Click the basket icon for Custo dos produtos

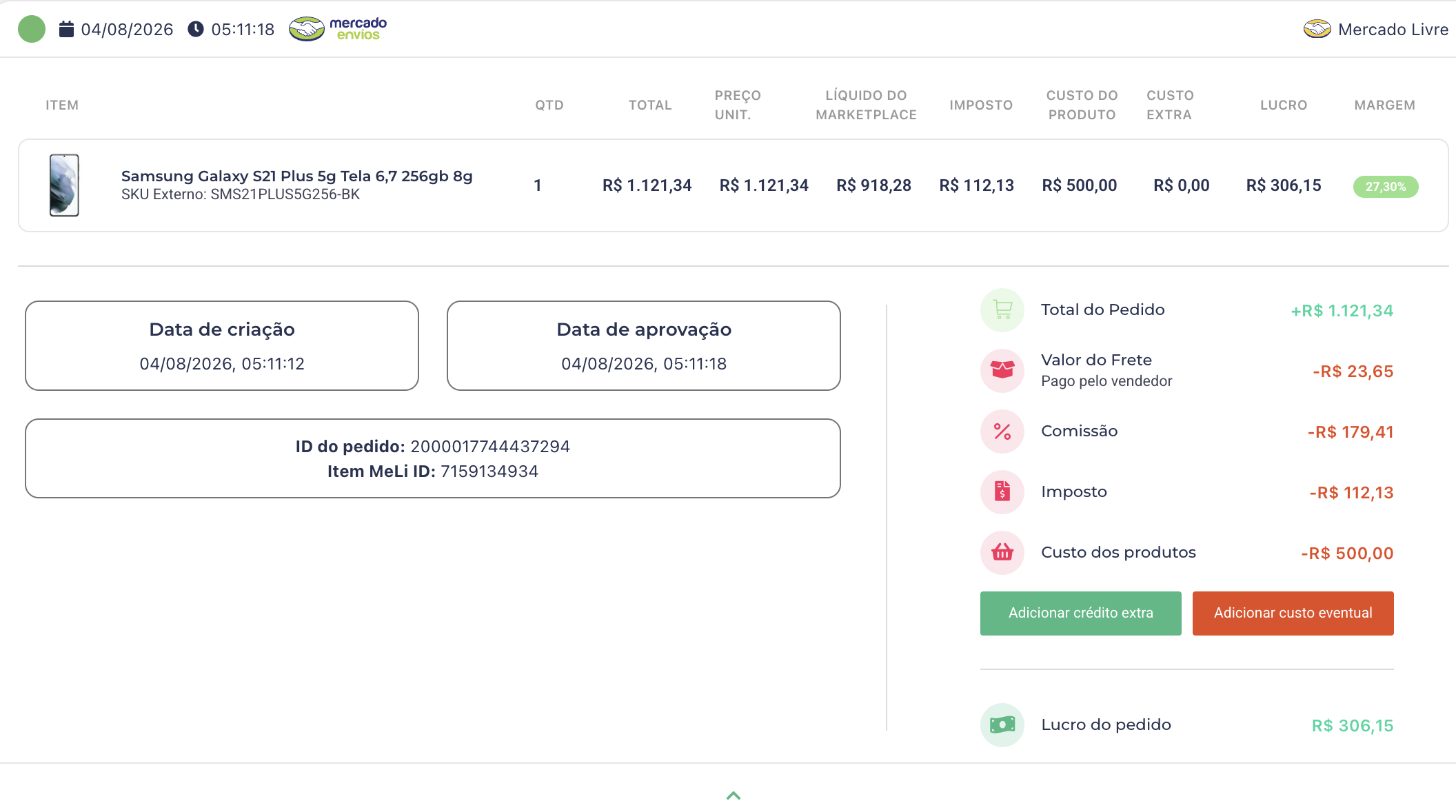coord(1002,553)
